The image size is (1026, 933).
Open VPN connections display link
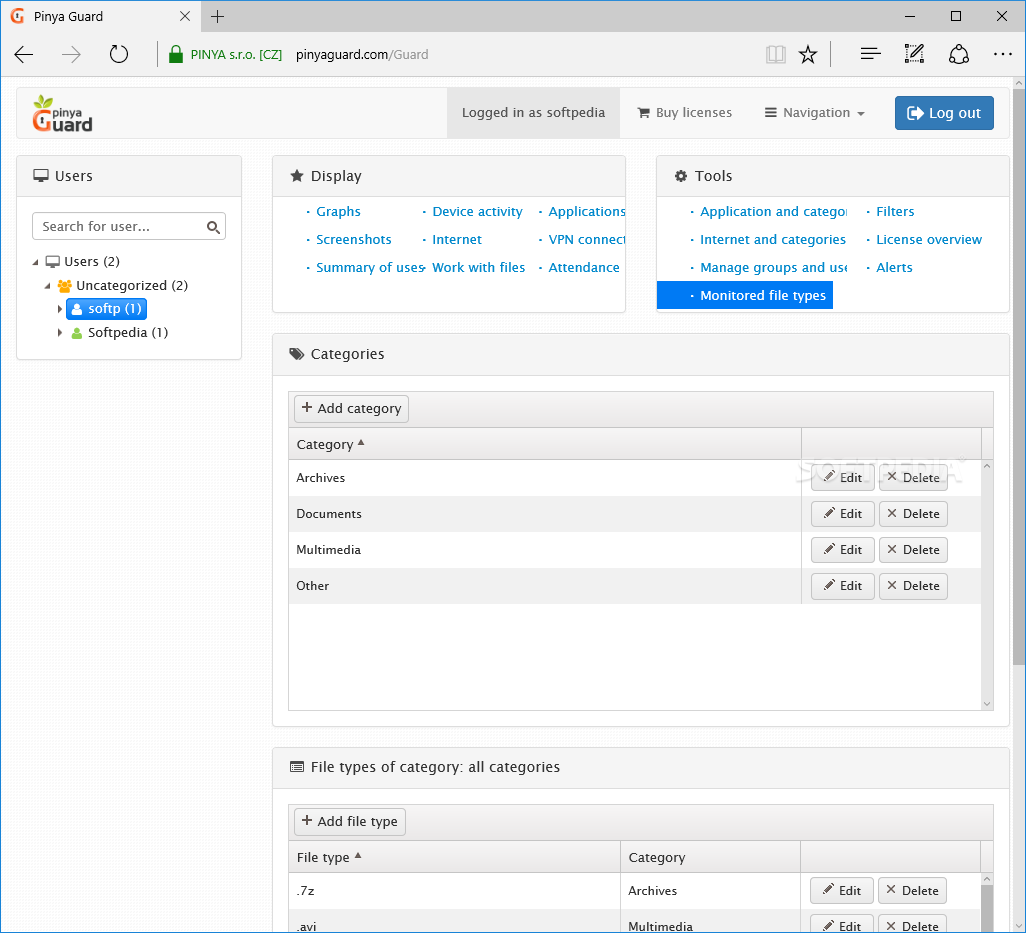[586, 239]
